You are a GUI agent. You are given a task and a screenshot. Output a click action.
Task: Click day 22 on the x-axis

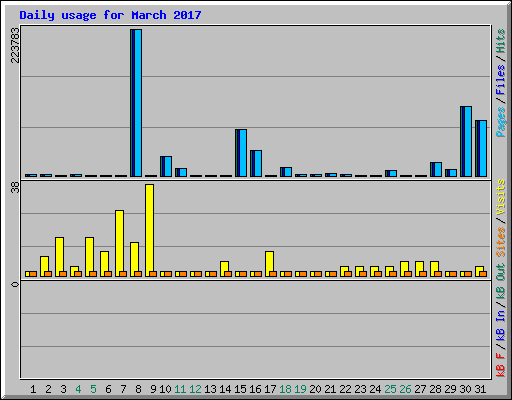point(345,389)
